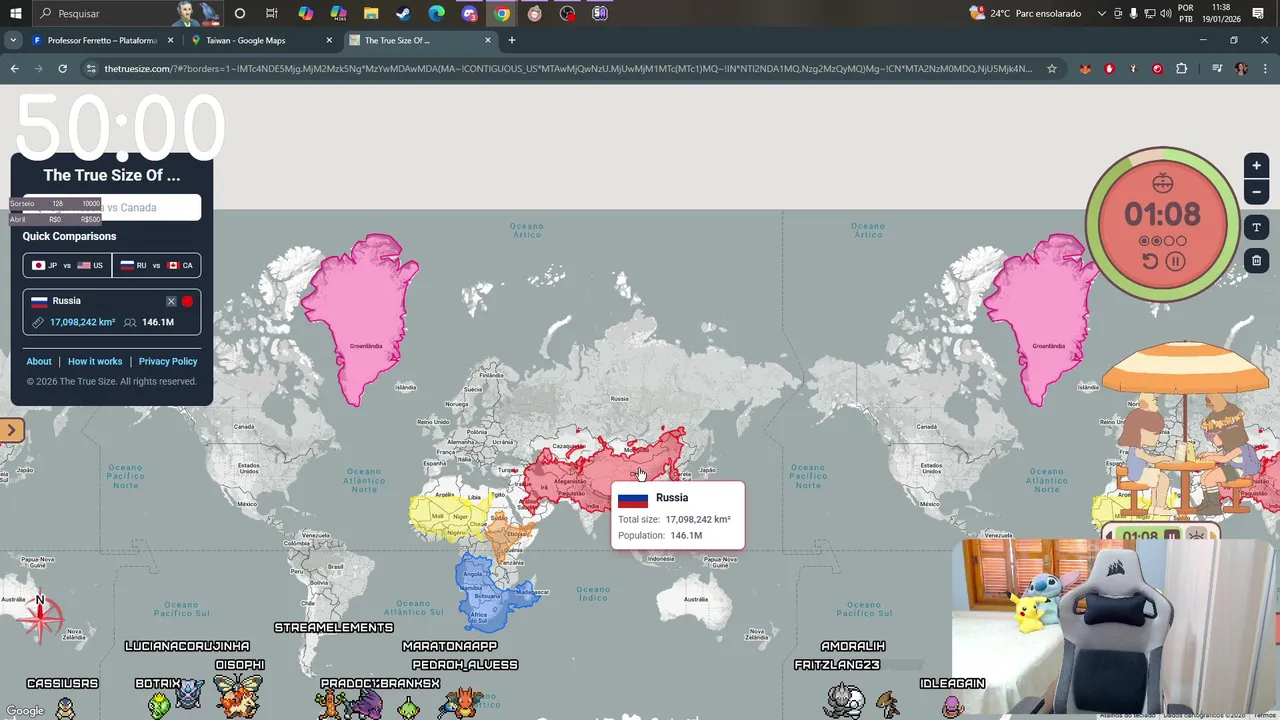Open the red stop-hand ad blocker extension

(1109, 69)
